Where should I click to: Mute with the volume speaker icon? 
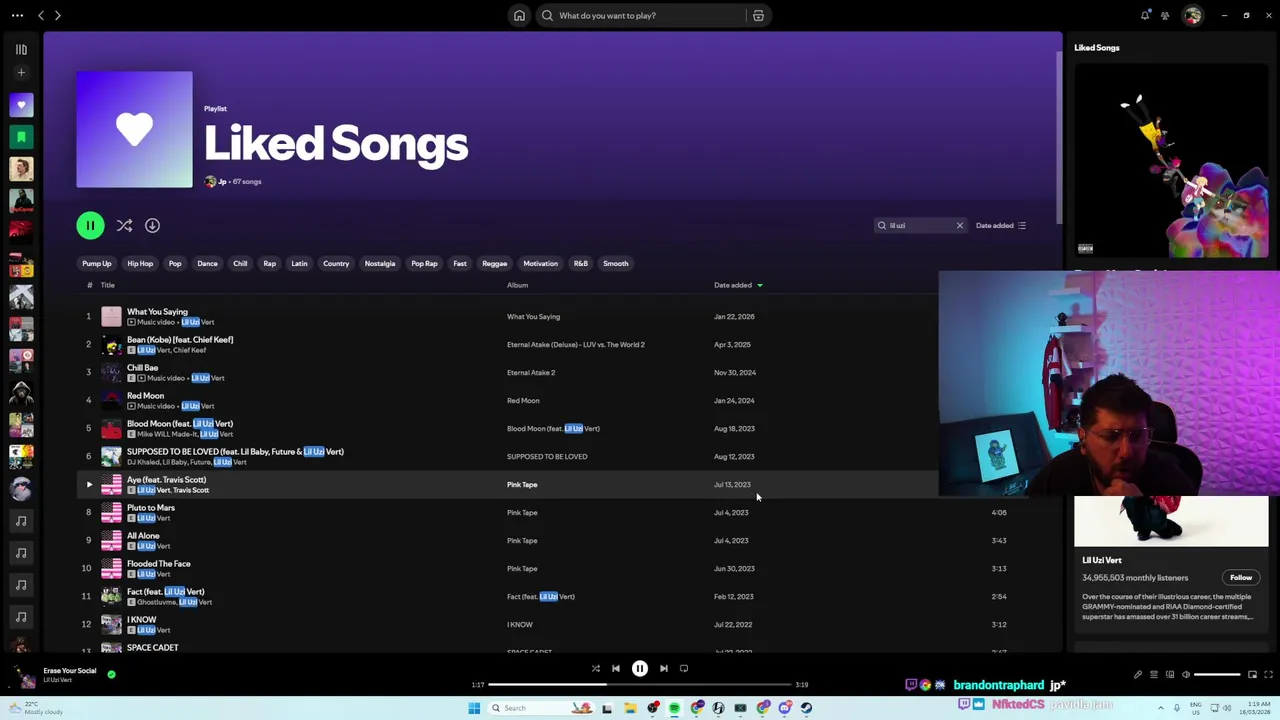click(x=1186, y=674)
